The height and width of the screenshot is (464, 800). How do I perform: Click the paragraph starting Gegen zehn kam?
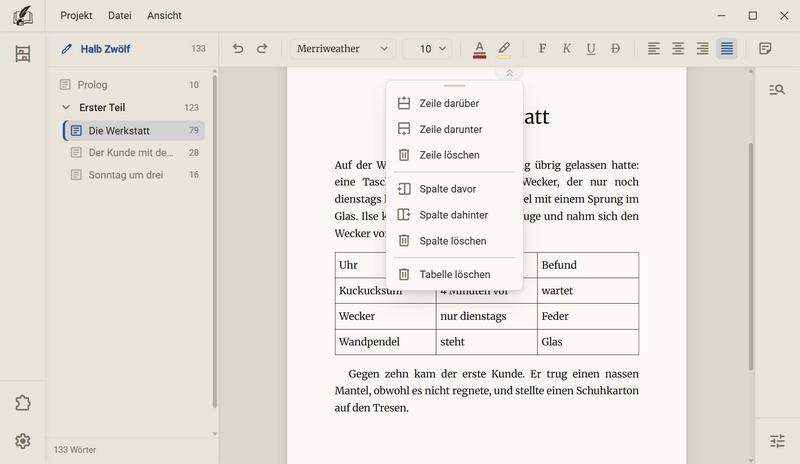(487, 390)
